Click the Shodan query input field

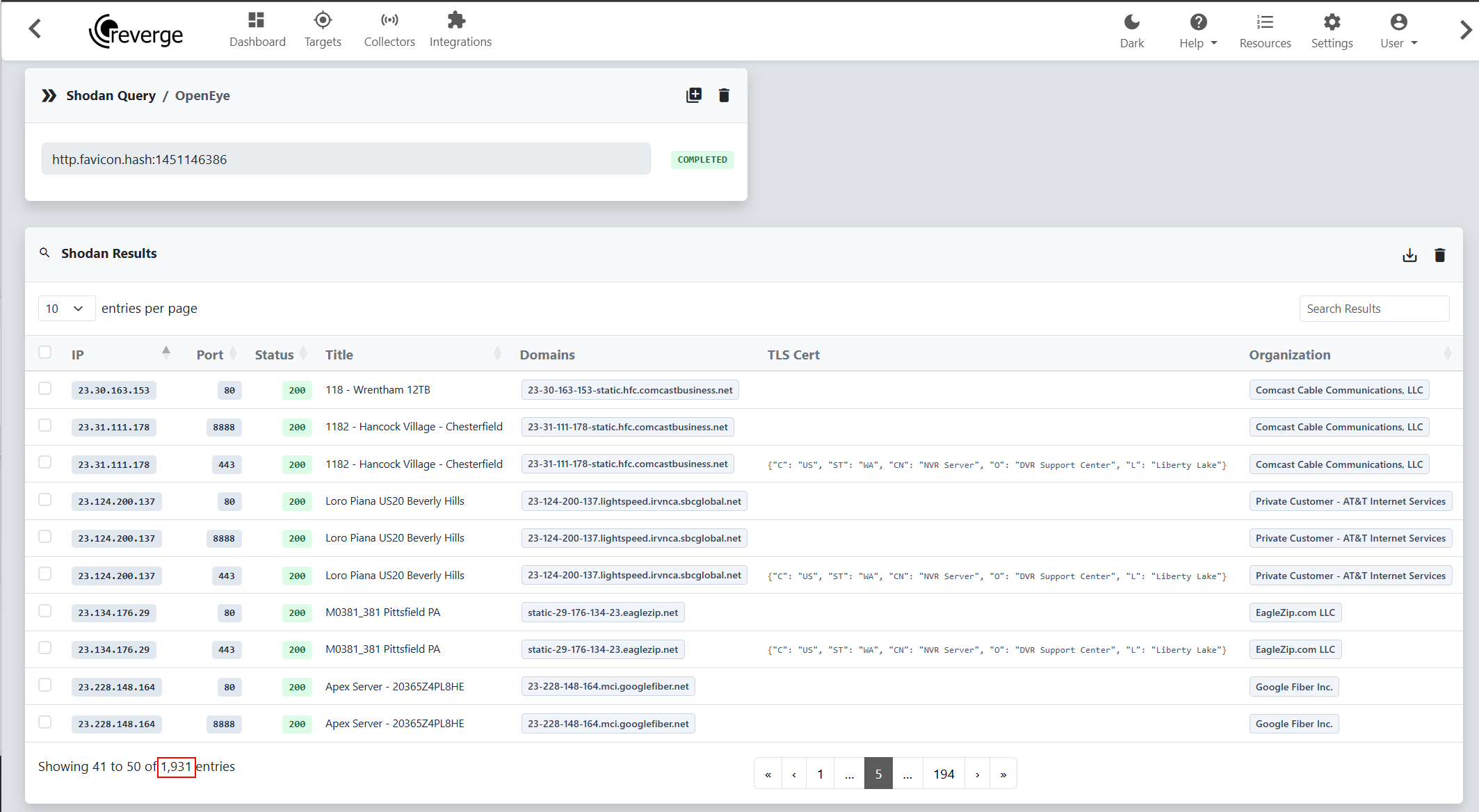346,159
